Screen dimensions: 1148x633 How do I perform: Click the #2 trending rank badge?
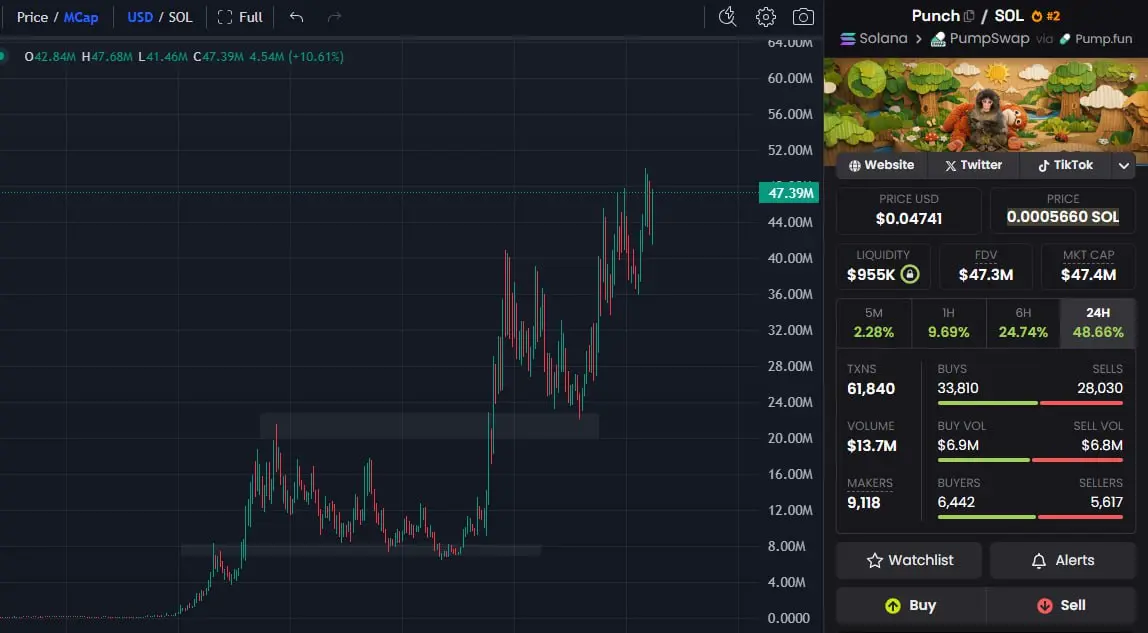(x=1053, y=16)
